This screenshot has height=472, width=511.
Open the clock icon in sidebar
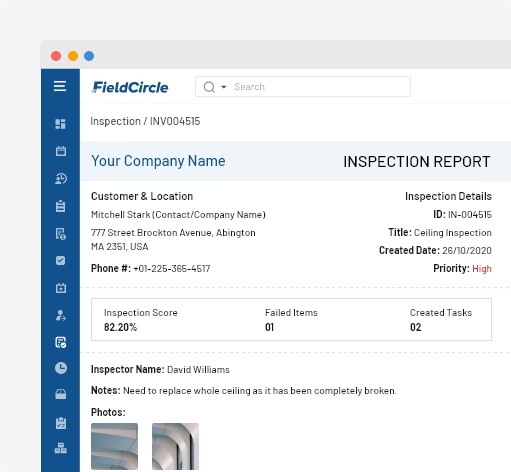[x=61, y=368]
